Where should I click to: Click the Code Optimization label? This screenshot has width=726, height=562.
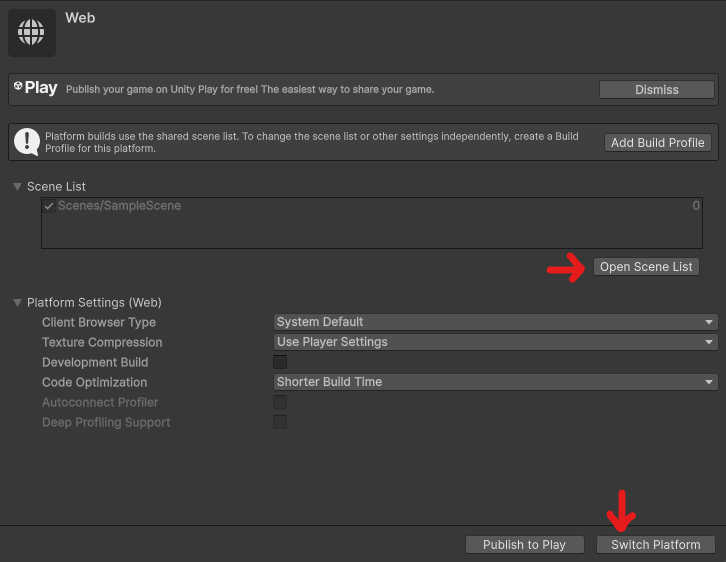(94, 382)
